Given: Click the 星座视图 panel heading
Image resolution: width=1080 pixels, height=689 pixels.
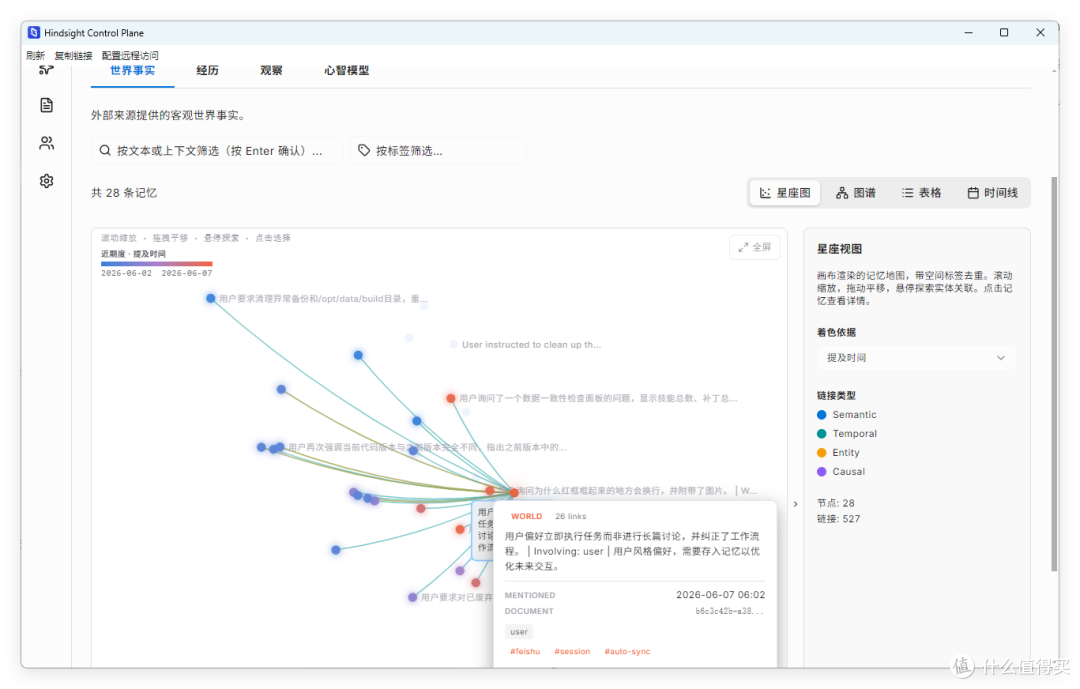Looking at the screenshot, I should point(839,249).
